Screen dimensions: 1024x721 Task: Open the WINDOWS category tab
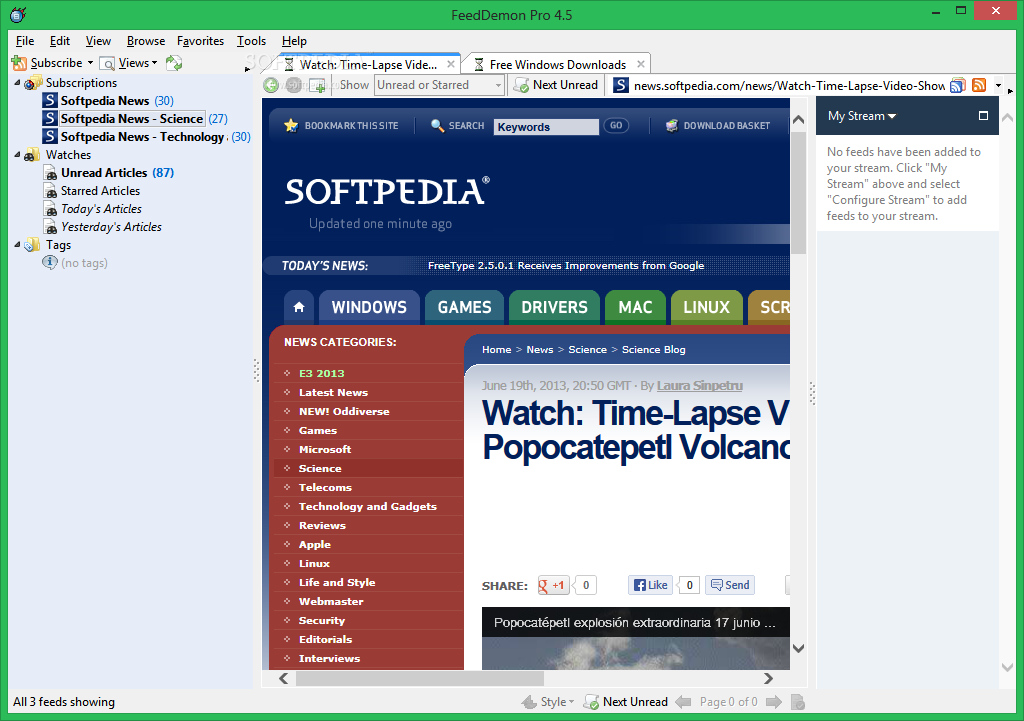369,307
